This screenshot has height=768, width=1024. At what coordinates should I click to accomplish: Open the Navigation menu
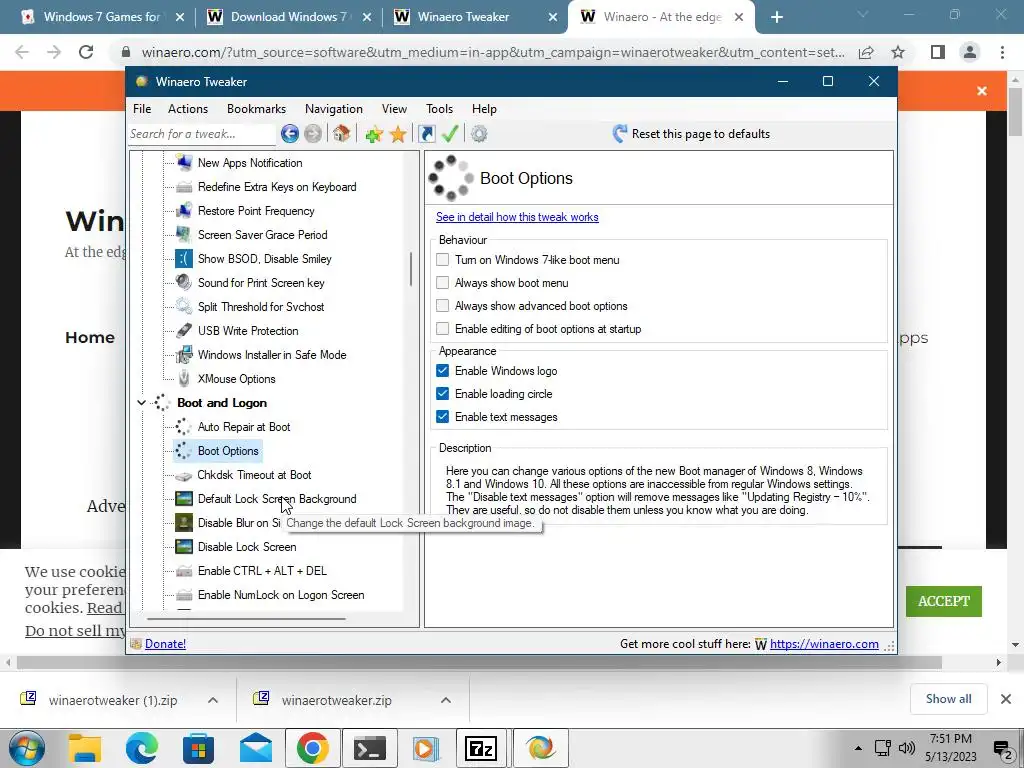(334, 109)
